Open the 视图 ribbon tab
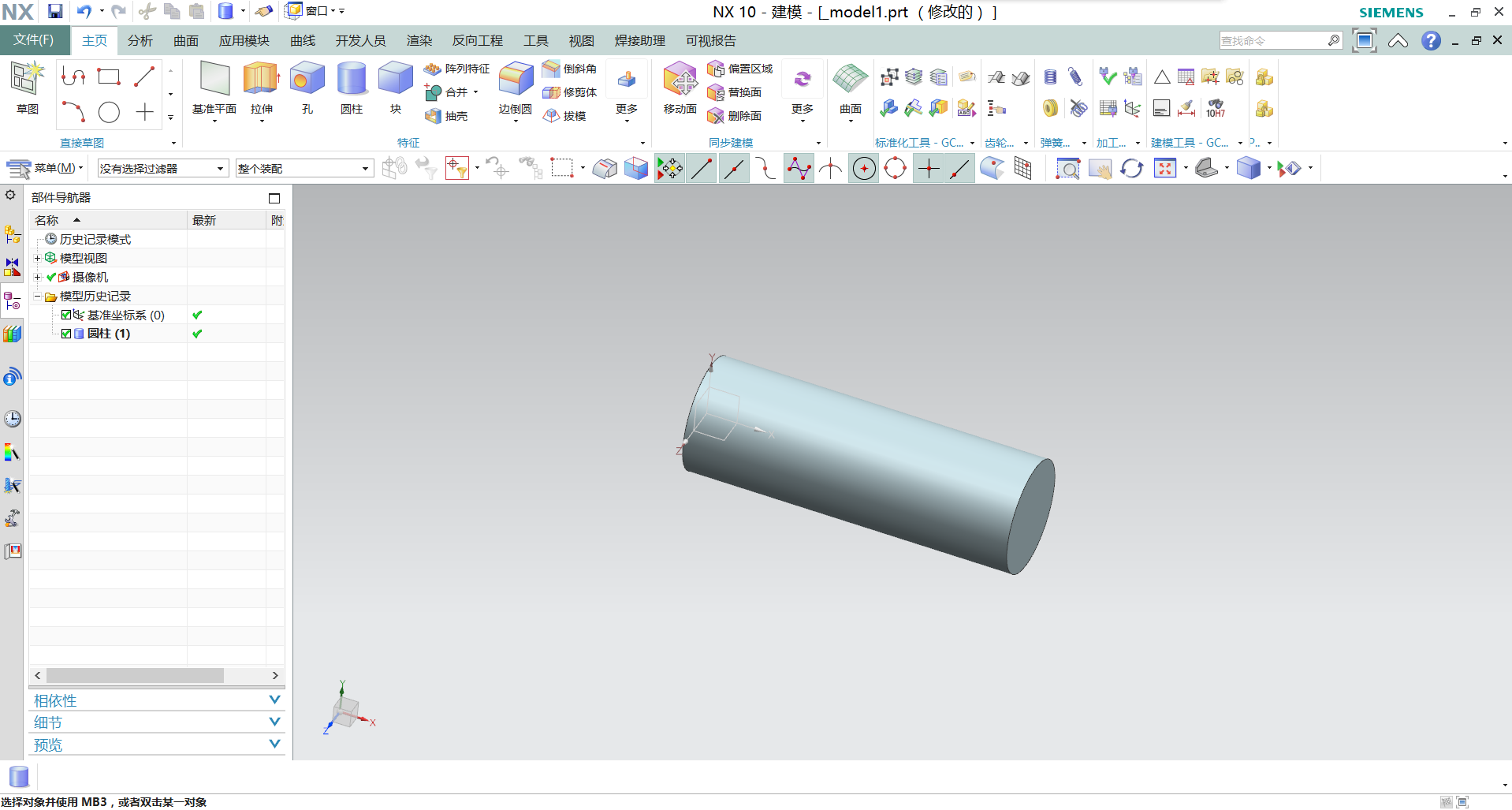 581,40
